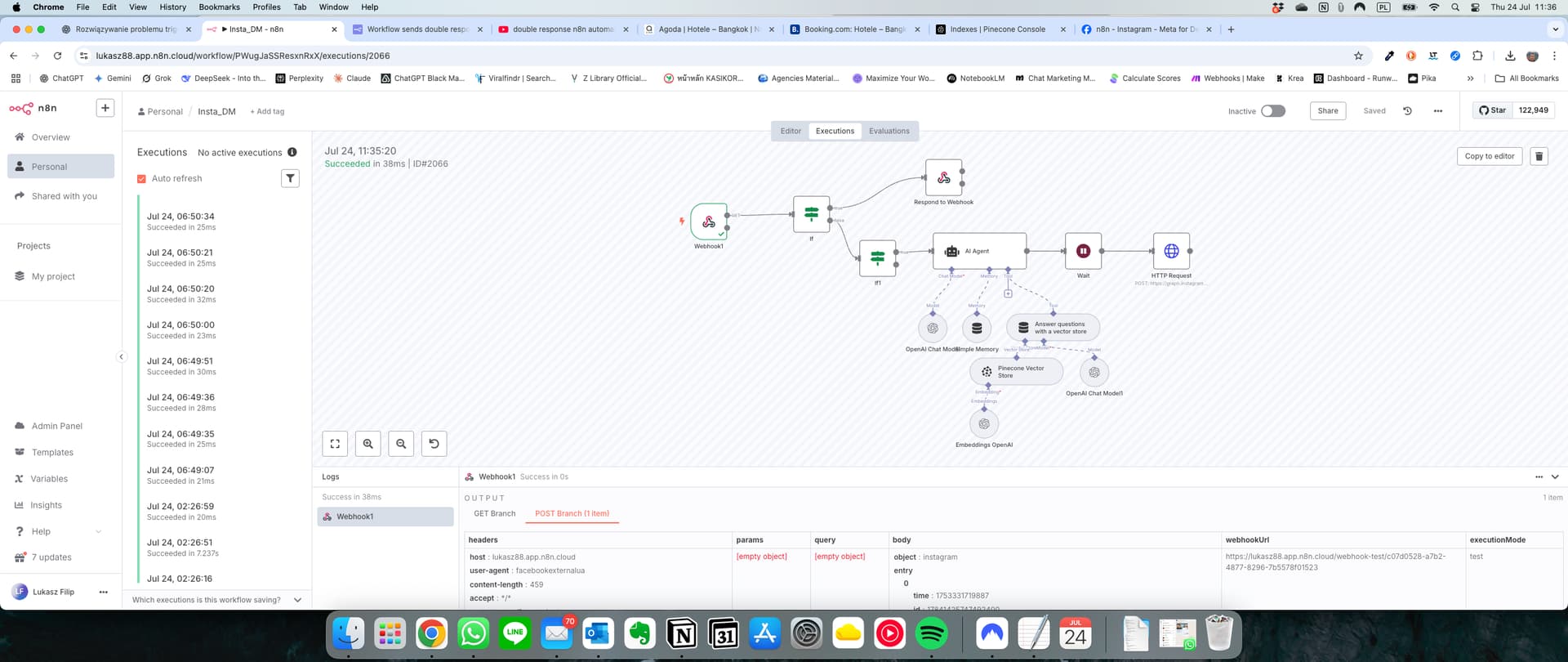The height and width of the screenshot is (662, 1568).
Task: Open the Webhook1 trigger node
Action: click(709, 221)
